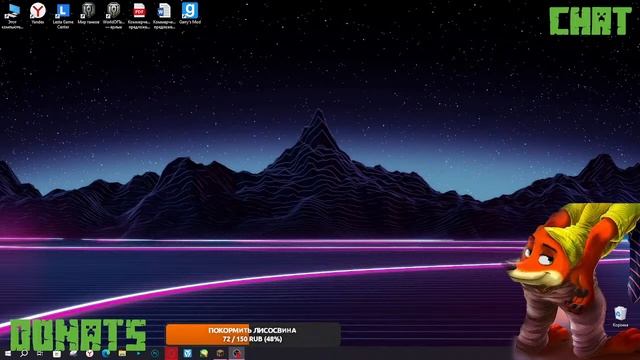
Task: Click the ПОКОРМИТЬ ЛИСОСВИНА donation goal bar
Action: [253, 335]
